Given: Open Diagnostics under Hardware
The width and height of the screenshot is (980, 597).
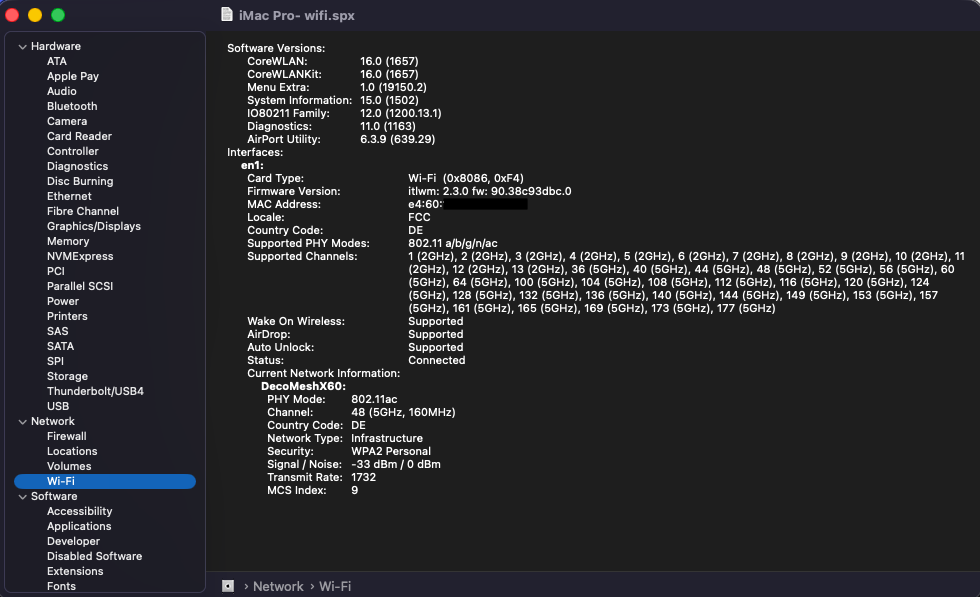Looking at the screenshot, I should point(78,166).
